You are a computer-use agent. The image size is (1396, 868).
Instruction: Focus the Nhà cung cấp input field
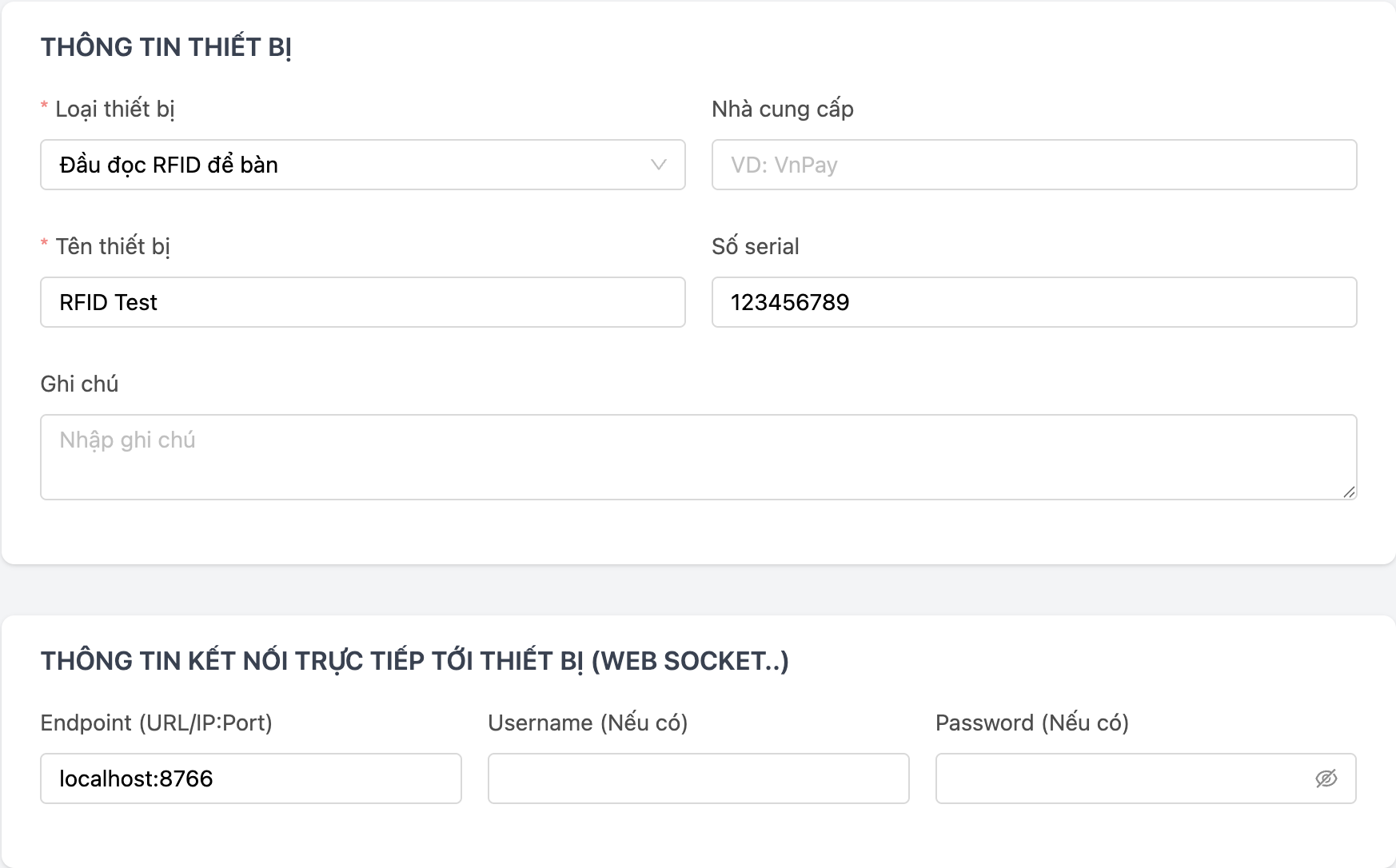(x=1034, y=165)
